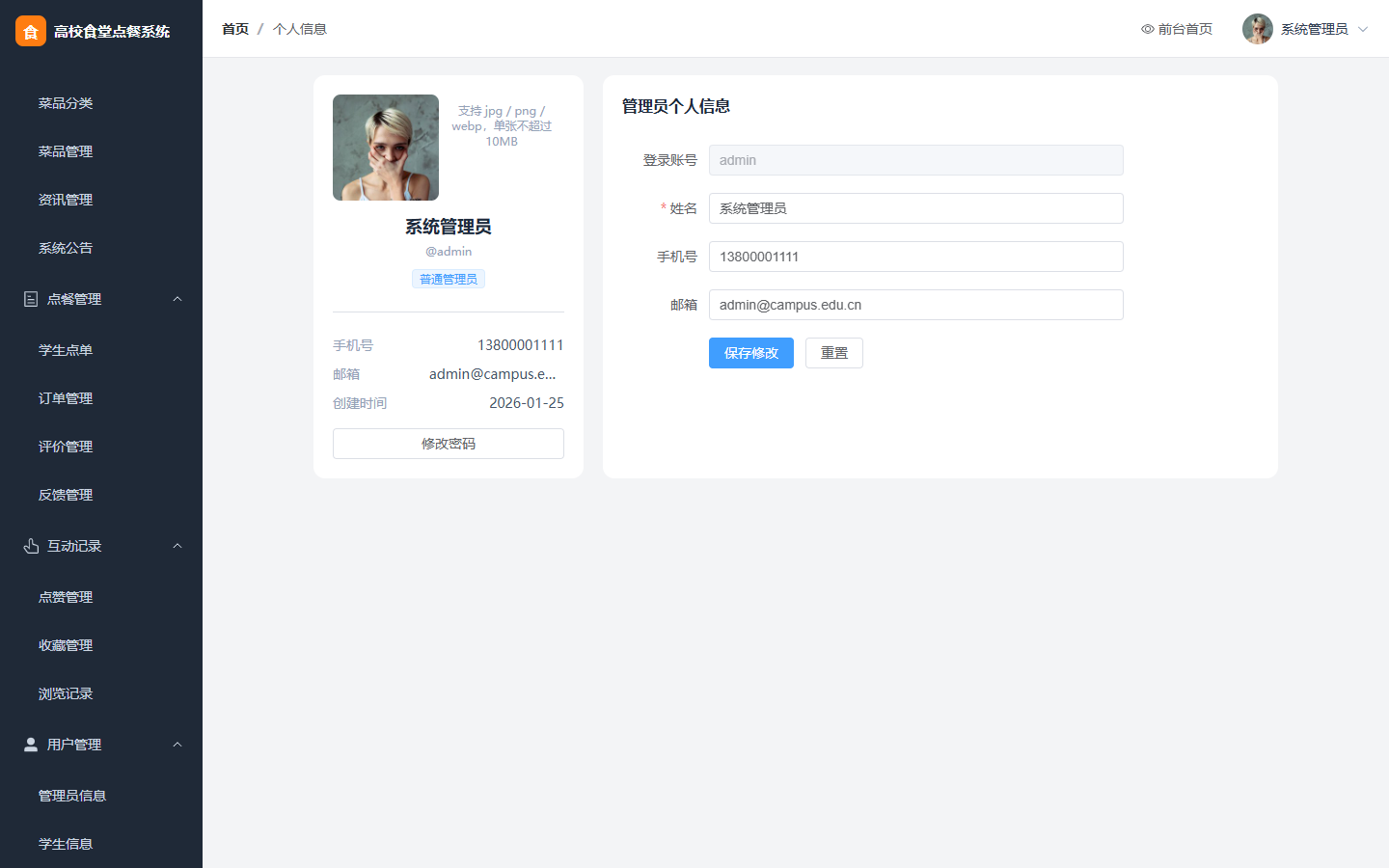Click the 用户管理 person icon
The width and height of the screenshot is (1389, 868).
click(x=31, y=745)
